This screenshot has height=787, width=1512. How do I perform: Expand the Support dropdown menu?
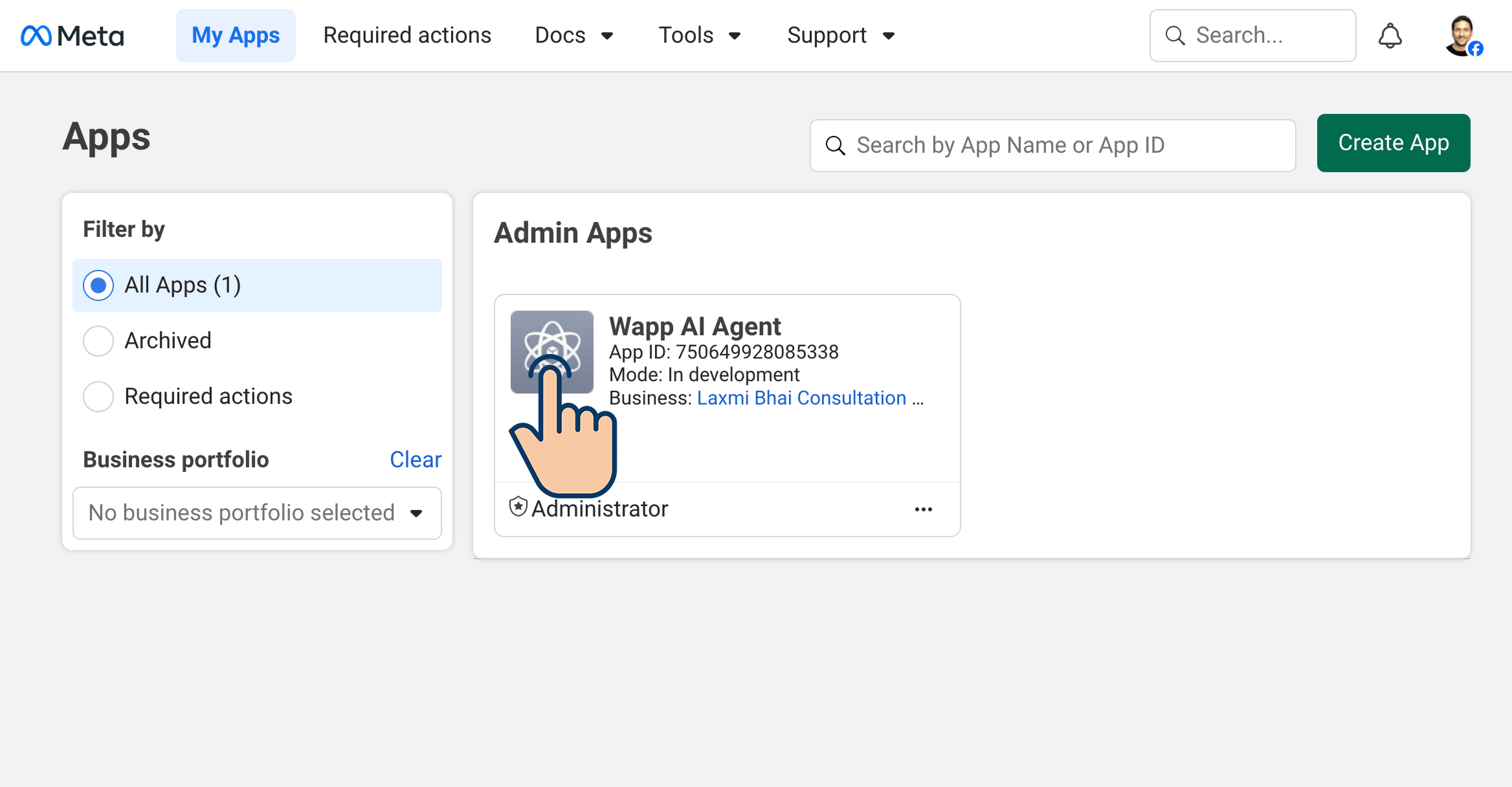pos(841,36)
